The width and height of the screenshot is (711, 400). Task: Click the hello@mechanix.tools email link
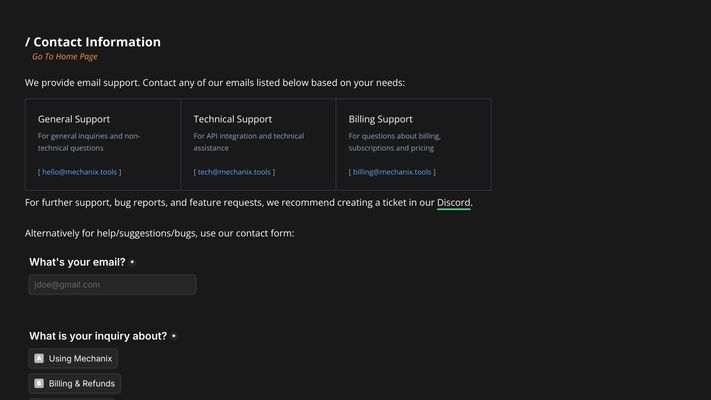click(x=79, y=172)
